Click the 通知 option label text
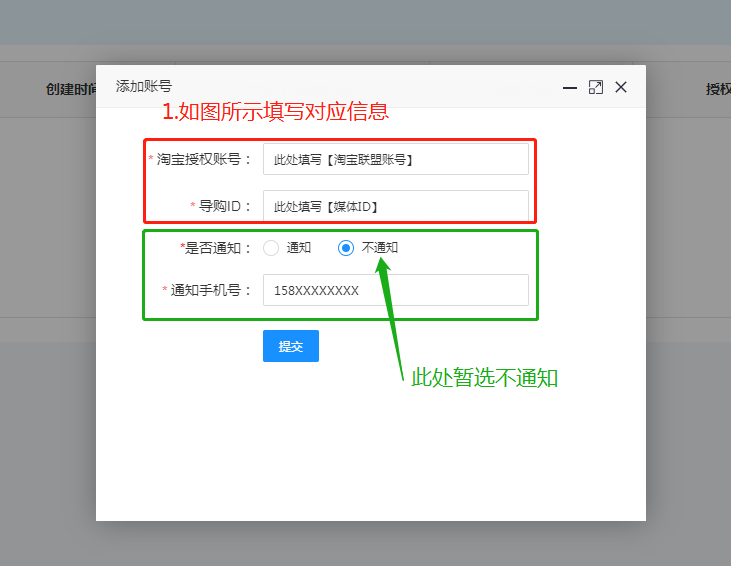This screenshot has width=731, height=566. coord(299,248)
